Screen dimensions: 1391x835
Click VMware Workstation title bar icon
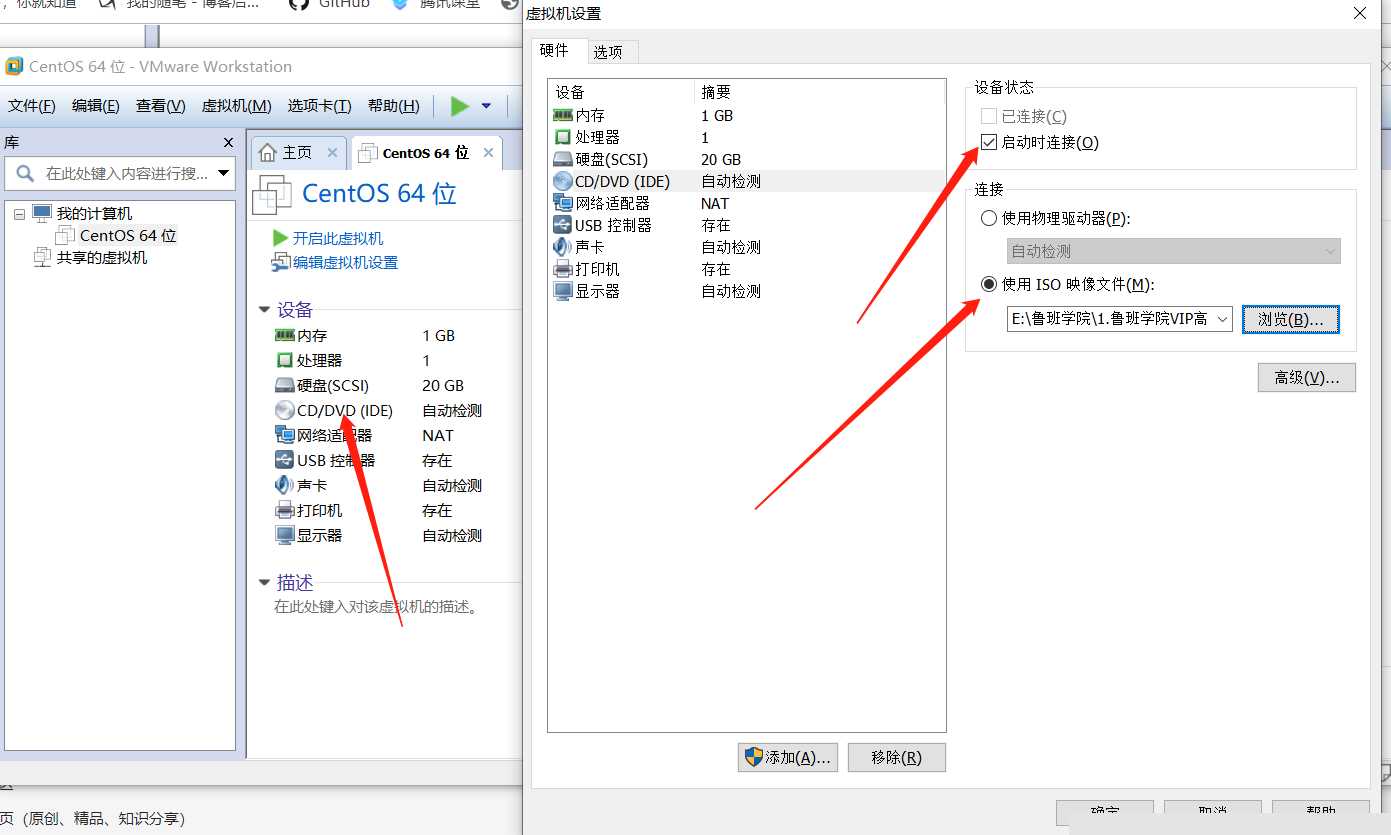14,67
